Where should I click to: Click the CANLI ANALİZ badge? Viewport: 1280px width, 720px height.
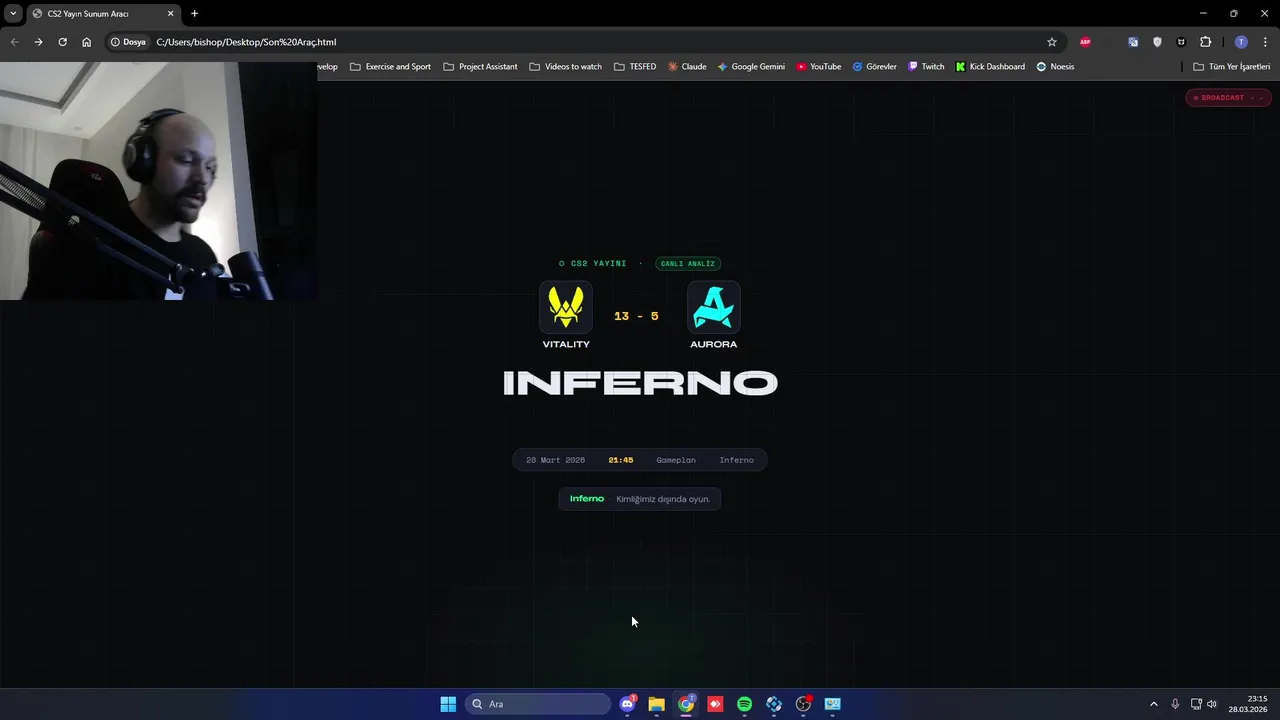[688, 264]
